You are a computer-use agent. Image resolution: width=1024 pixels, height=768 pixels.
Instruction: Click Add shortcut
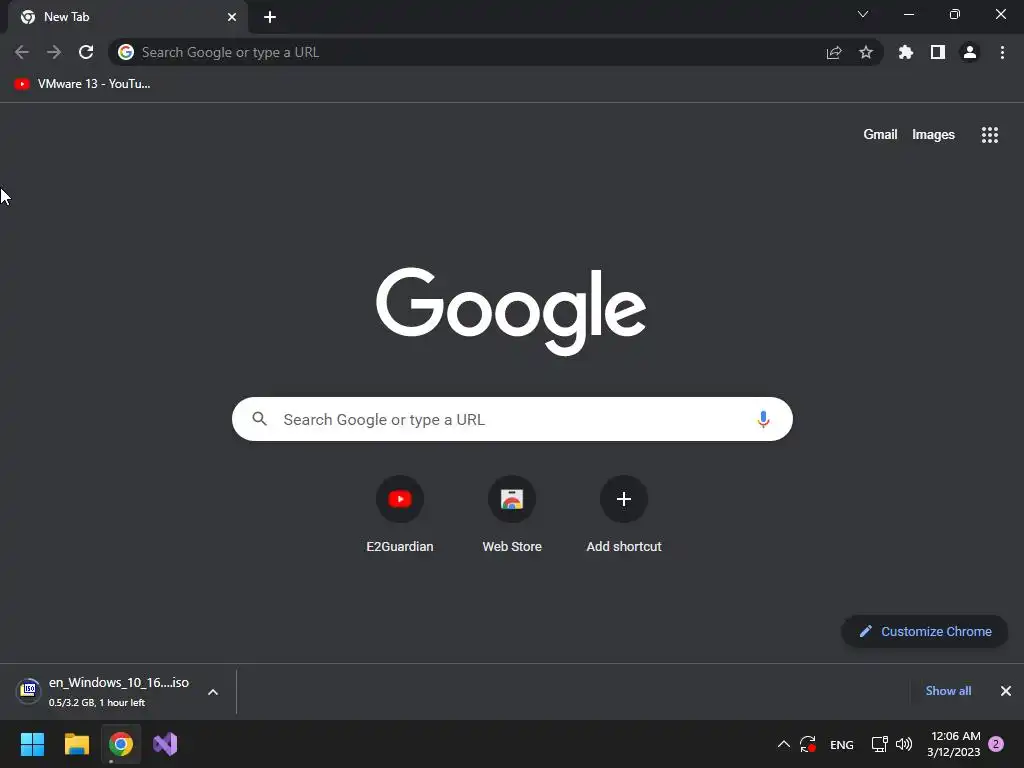(624, 515)
